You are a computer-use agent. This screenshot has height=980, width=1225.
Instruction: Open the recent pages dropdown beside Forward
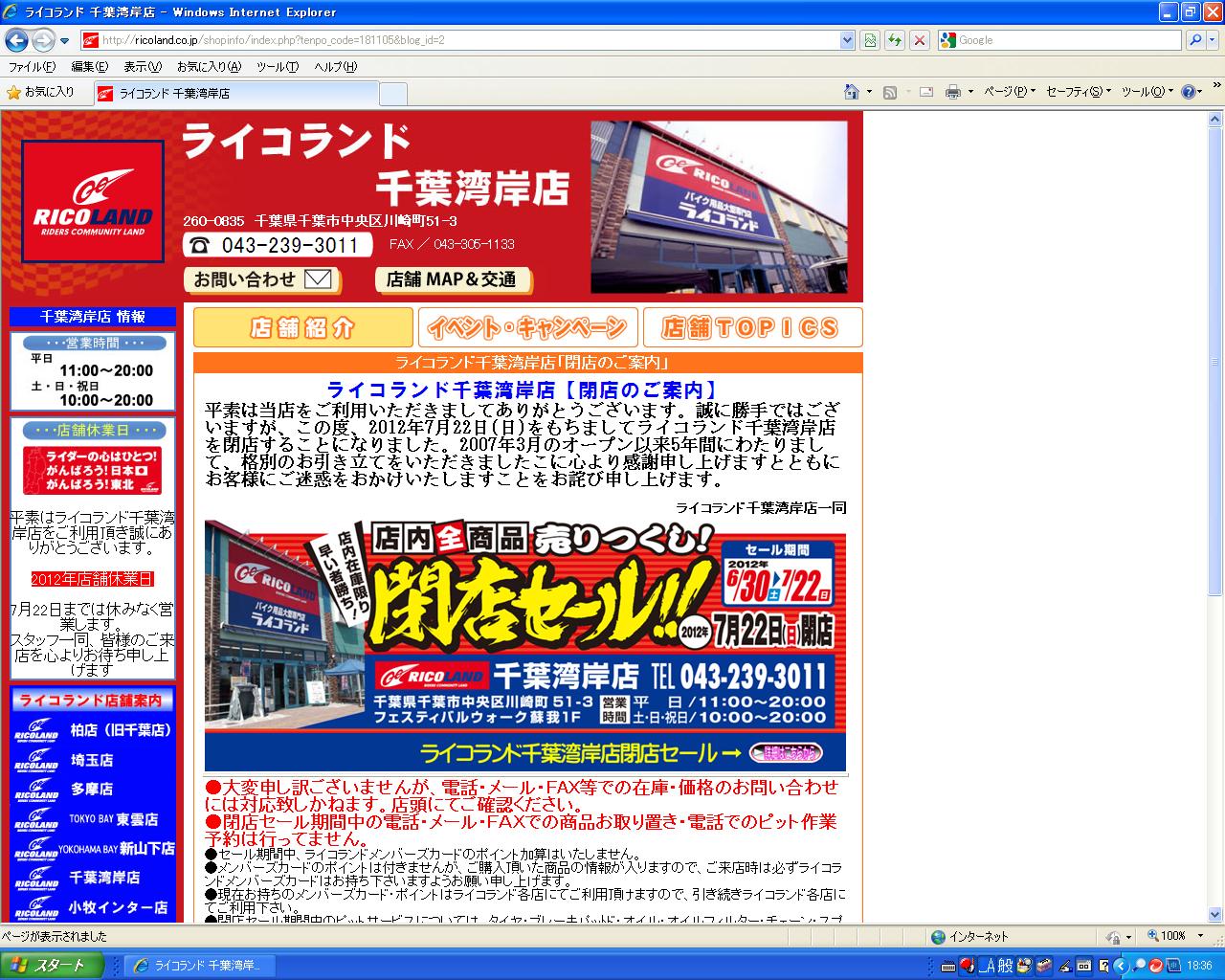(64, 41)
